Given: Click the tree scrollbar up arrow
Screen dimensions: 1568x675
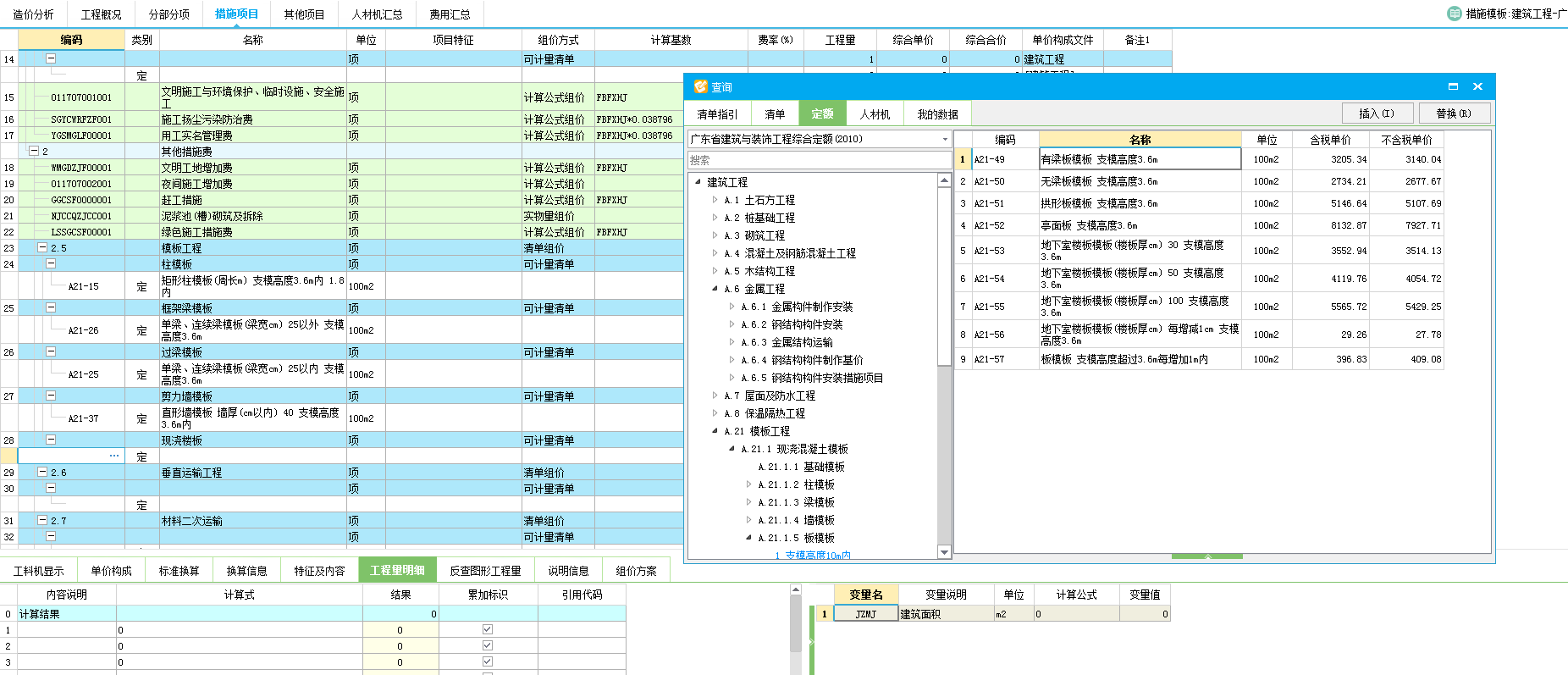Looking at the screenshot, I should [x=945, y=180].
